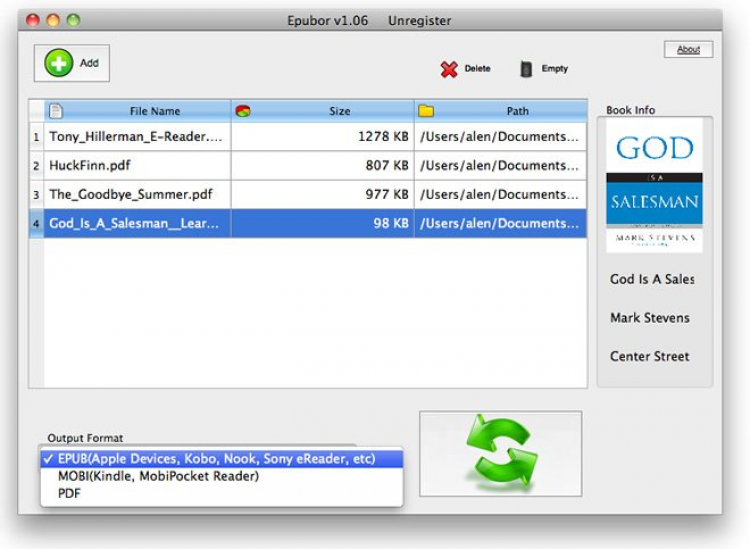
Task: Click the Delete label
Action: (477, 68)
